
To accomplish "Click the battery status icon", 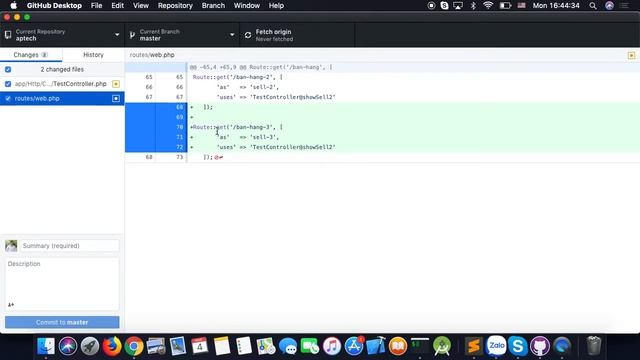I will 505,6.
